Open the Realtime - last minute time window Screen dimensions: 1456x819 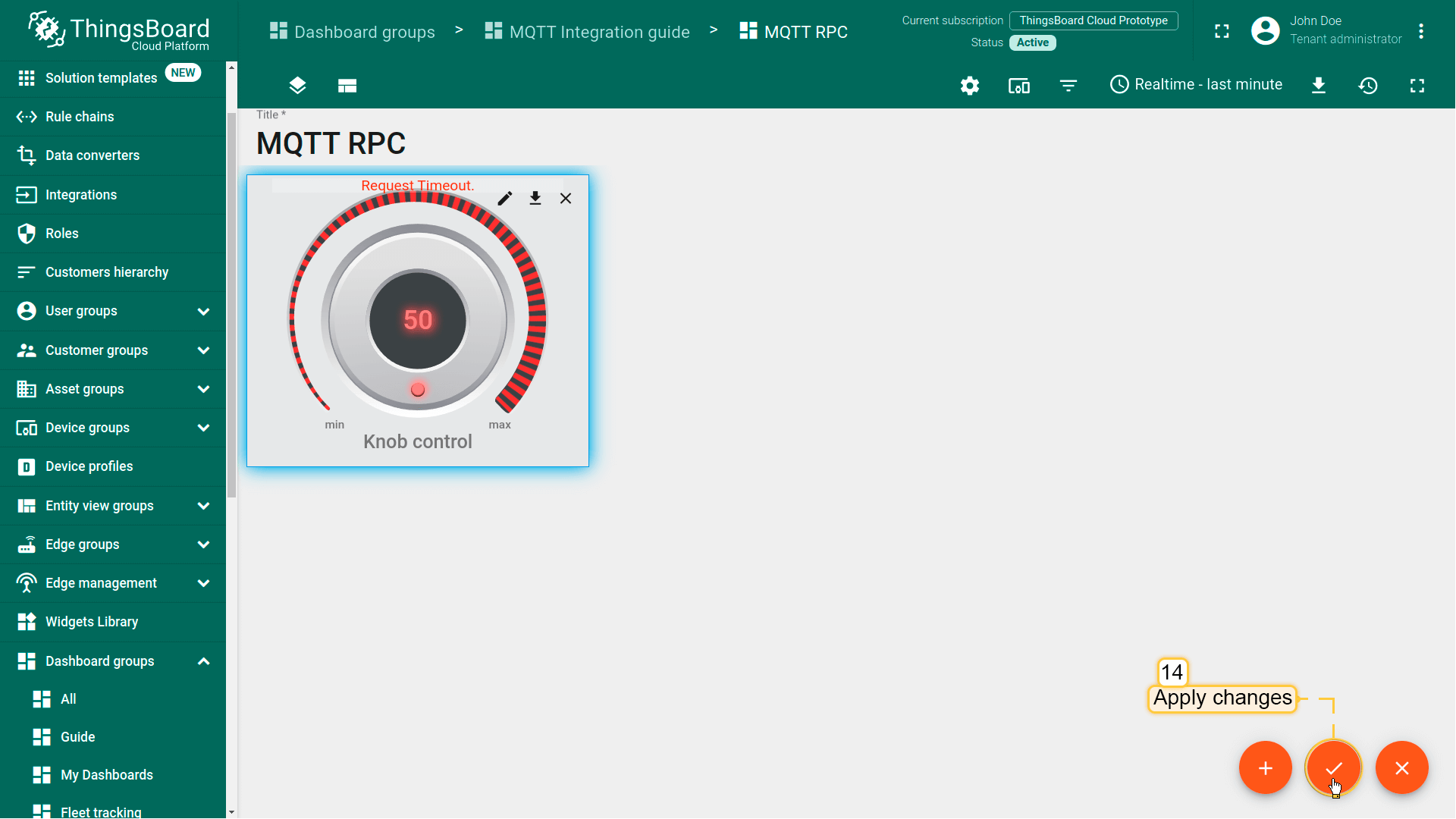tap(1196, 85)
